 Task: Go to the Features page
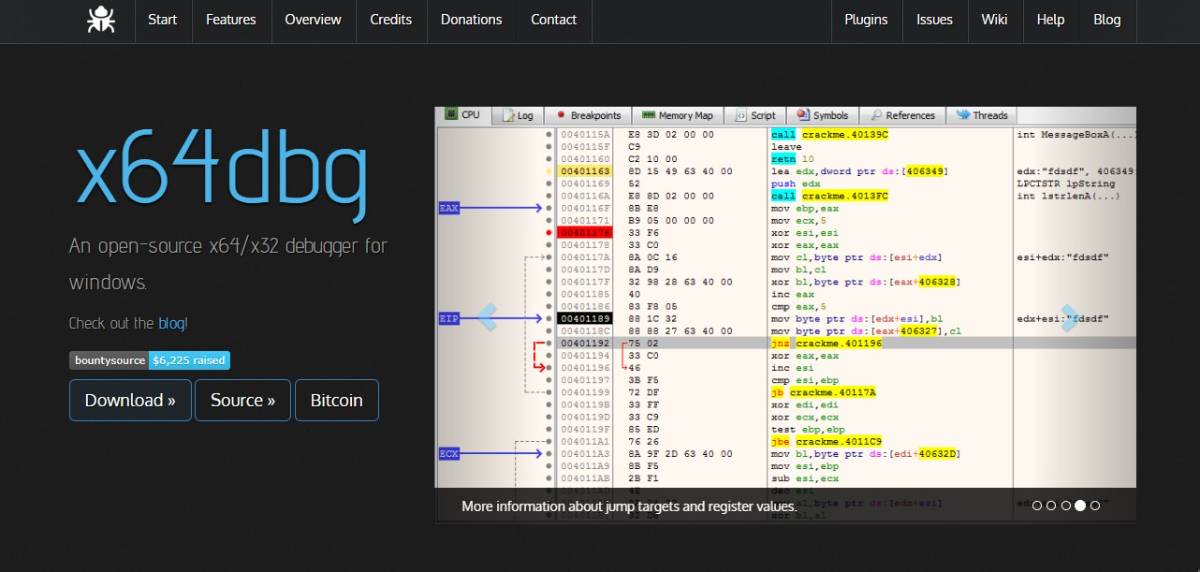(x=231, y=19)
